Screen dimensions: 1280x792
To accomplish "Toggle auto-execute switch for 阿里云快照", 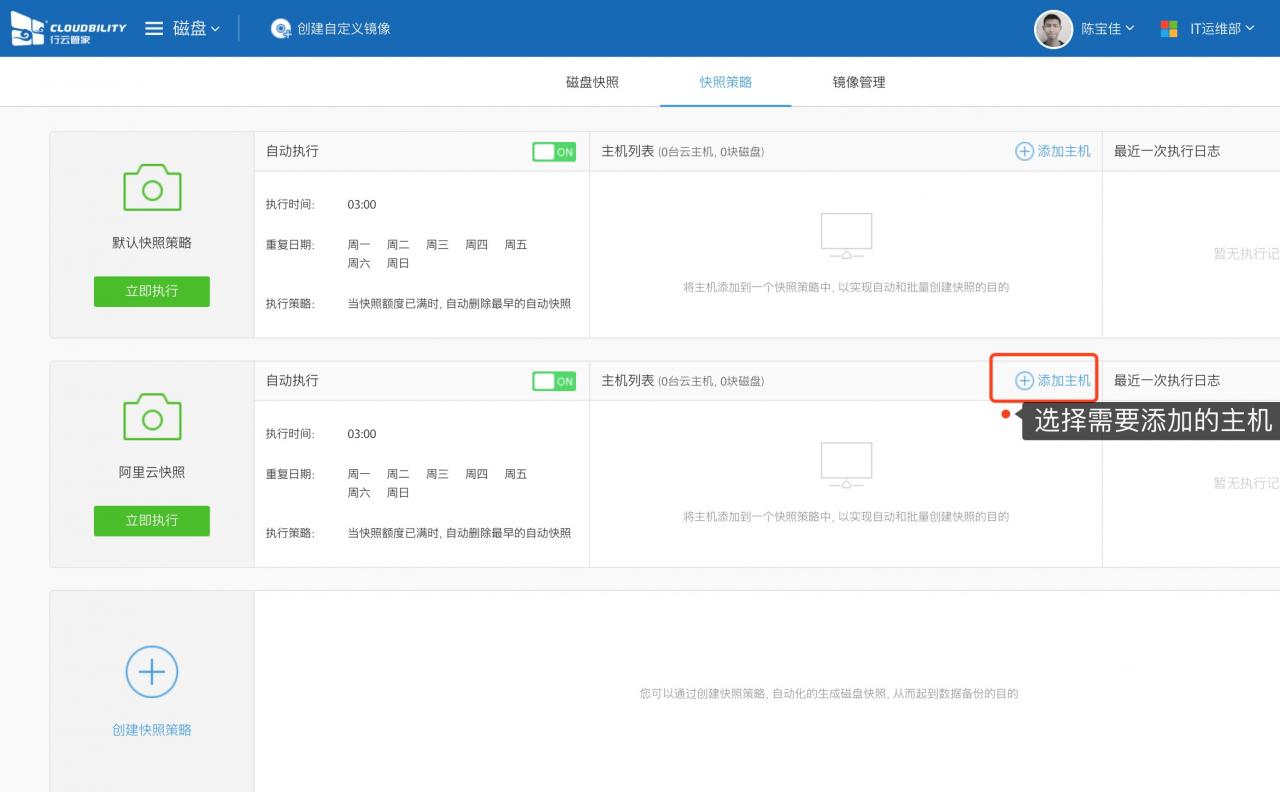I will pyautogui.click(x=553, y=381).
